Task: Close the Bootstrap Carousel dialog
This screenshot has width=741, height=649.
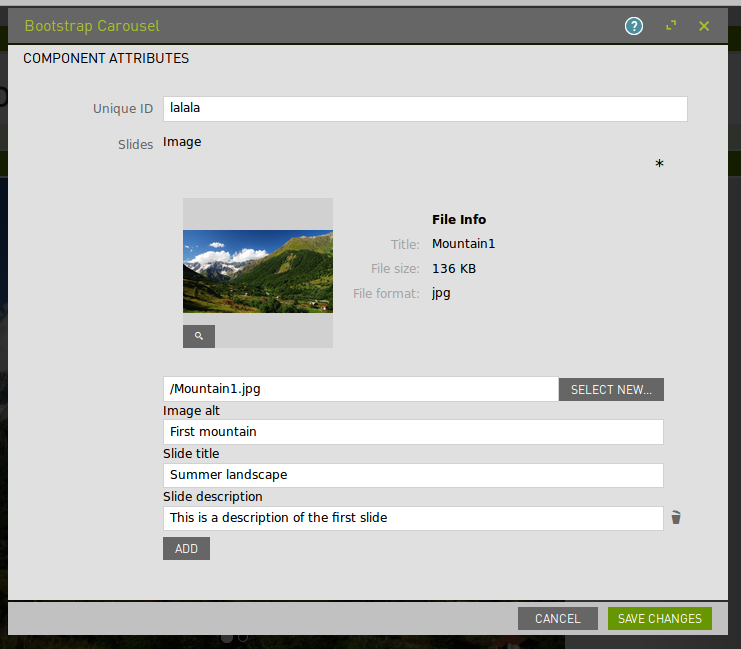Action: [x=704, y=26]
